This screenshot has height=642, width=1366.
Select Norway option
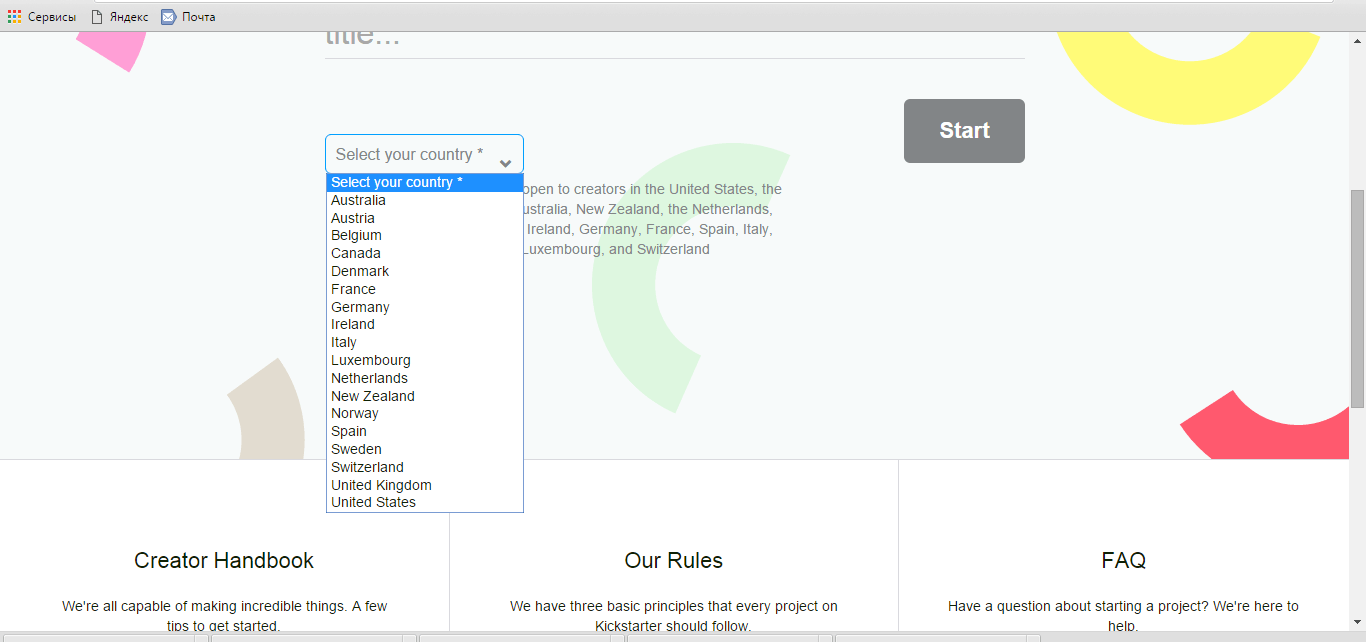click(424, 413)
